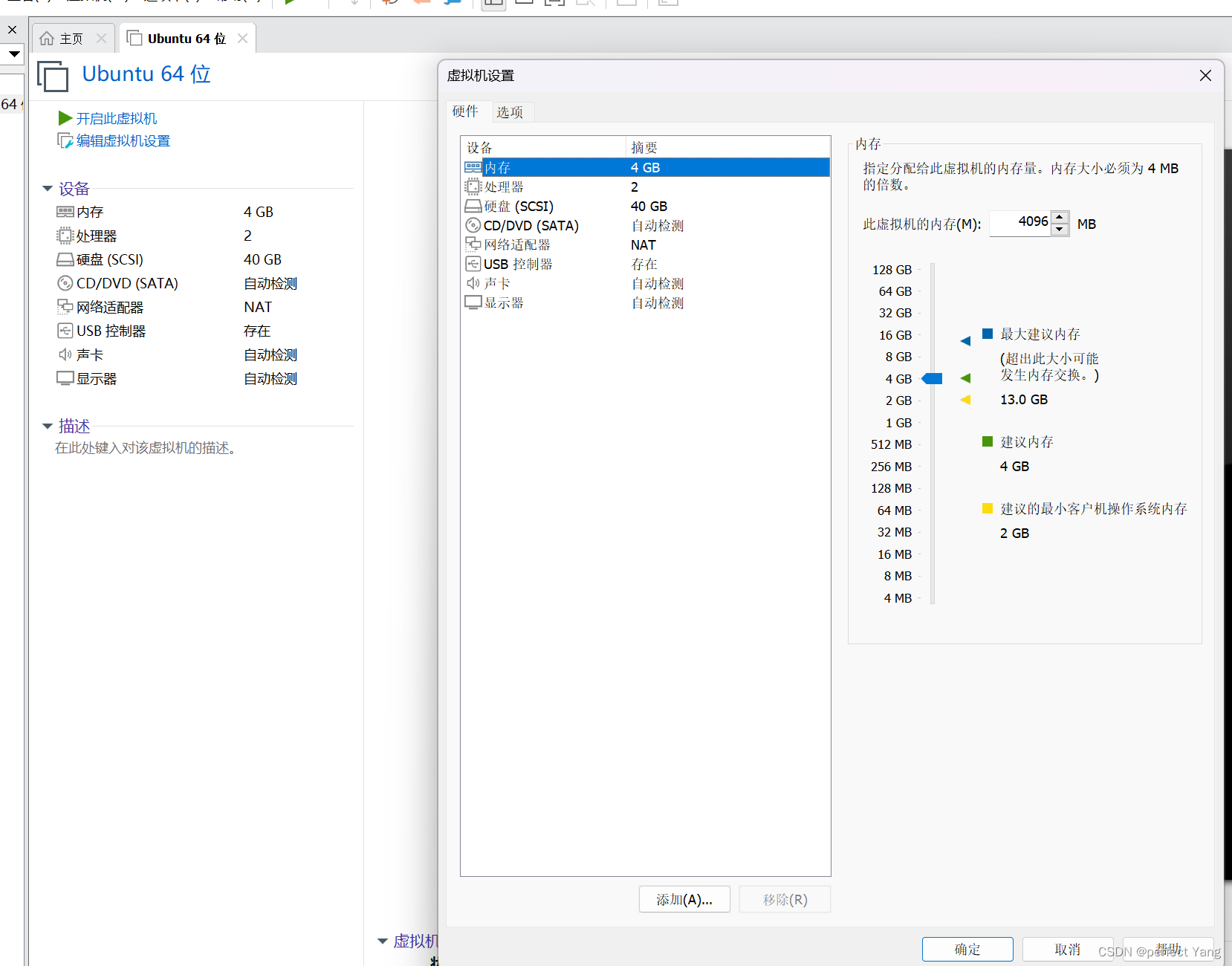This screenshot has width=1232, height=966.
Task: Click CD/DVD icon in settings dialog list
Action: tap(473, 226)
